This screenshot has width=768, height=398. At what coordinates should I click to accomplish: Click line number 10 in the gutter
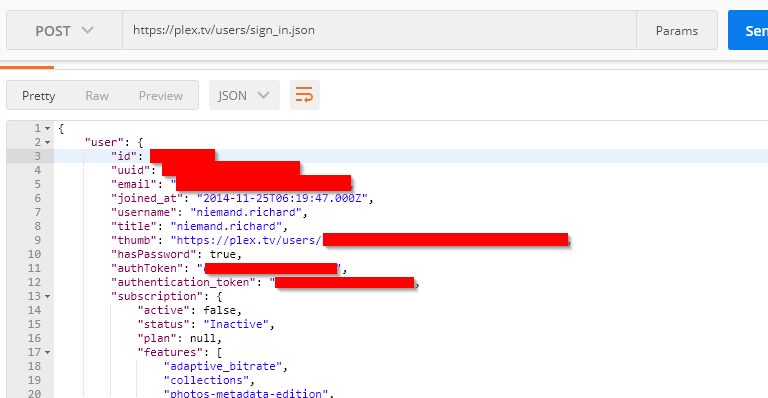34,255
